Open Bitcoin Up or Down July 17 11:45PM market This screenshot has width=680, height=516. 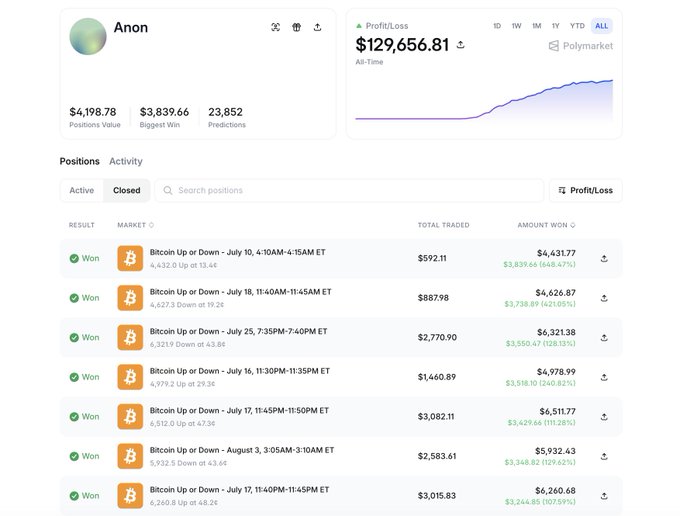pos(239,411)
